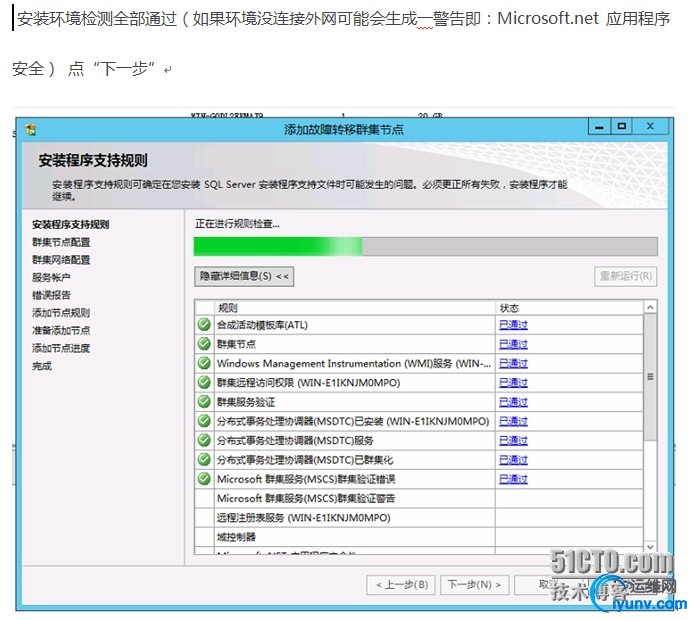This screenshot has height=620, width=693.
Task: Select 服务帐户 step in sidebar
Action: [51, 278]
